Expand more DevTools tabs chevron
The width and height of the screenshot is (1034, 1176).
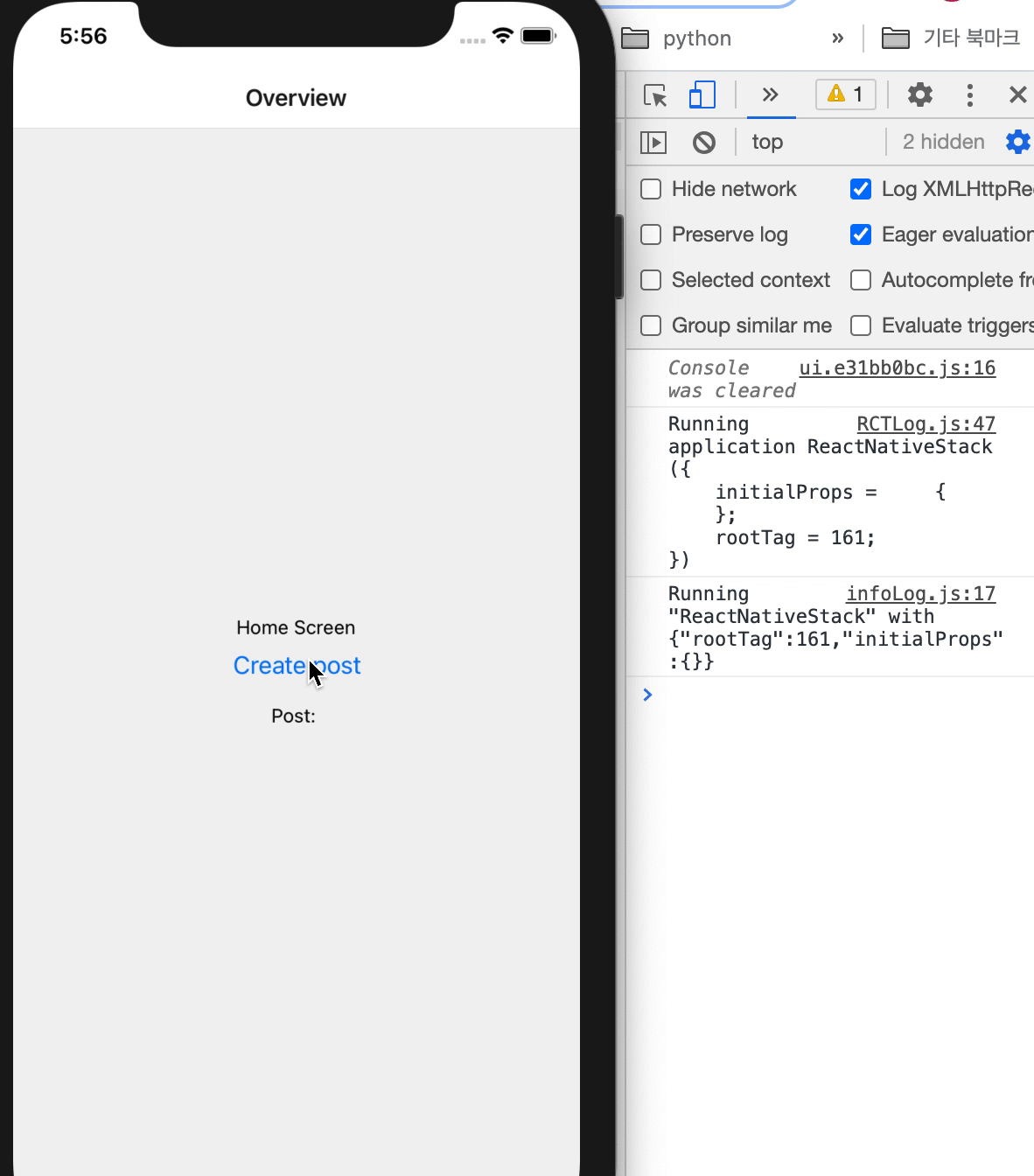pos(771,94)
